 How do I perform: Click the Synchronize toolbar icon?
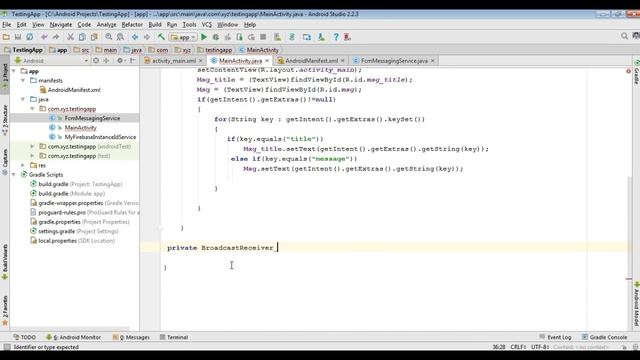point(30,37)
